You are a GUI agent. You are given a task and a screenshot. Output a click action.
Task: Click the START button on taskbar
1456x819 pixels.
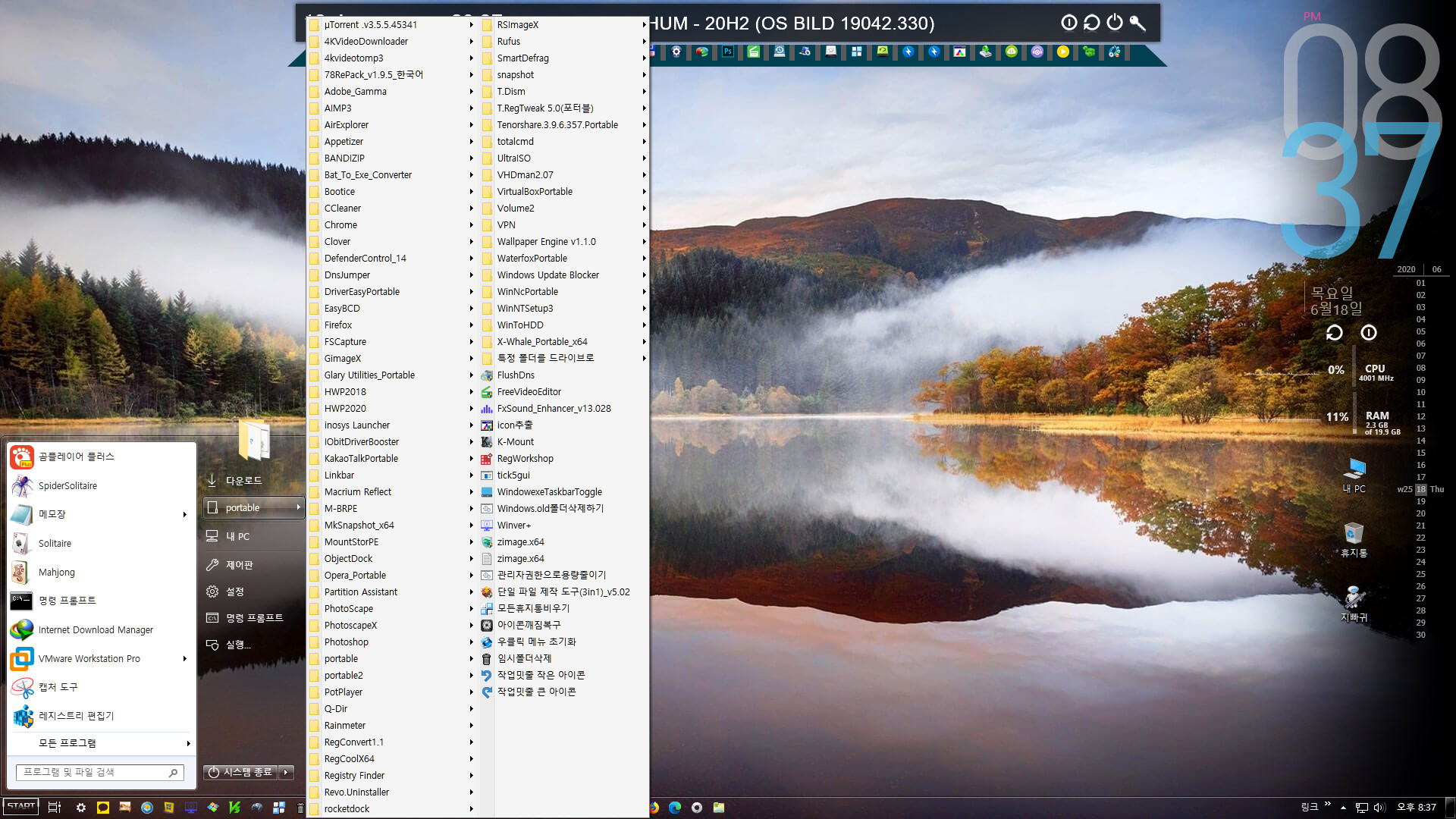pyautogui.click(x=20, y=807)
